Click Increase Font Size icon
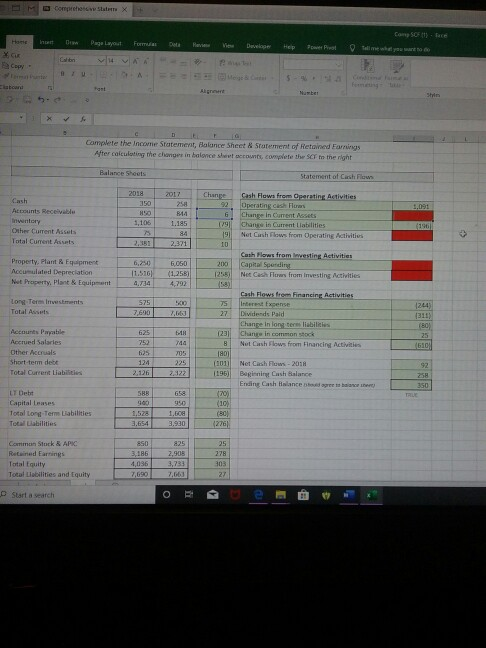Viewport: 486px width, 648px height. click(x=136, y=61)
